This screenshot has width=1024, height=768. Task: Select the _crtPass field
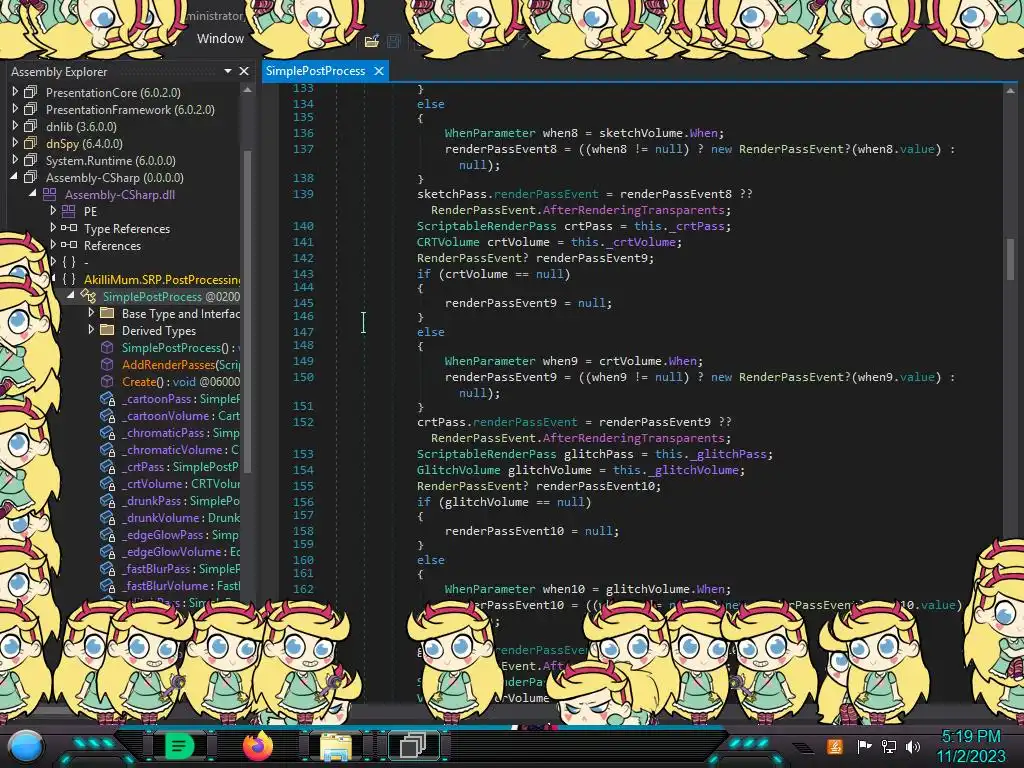180,467
